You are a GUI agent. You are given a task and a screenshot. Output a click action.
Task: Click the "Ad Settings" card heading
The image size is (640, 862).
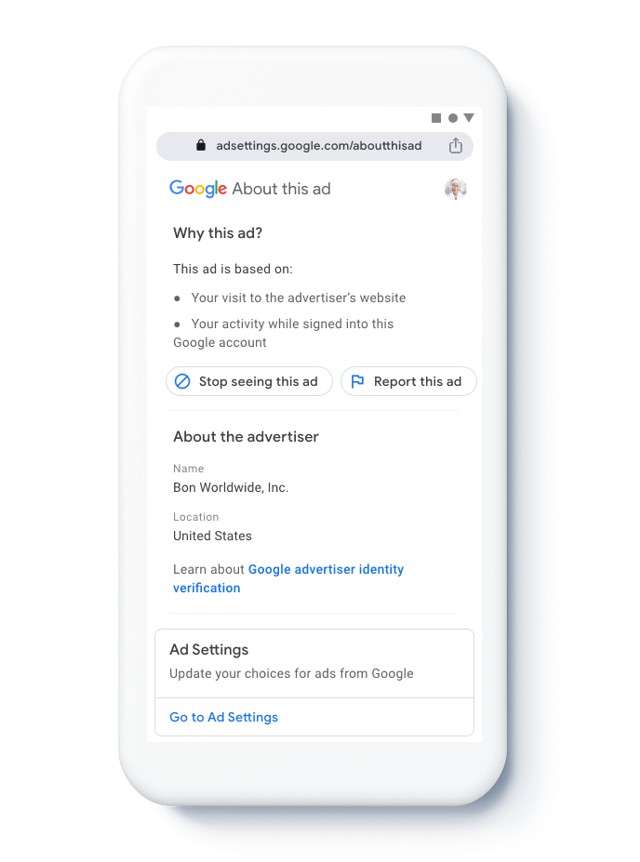(209, 650)
